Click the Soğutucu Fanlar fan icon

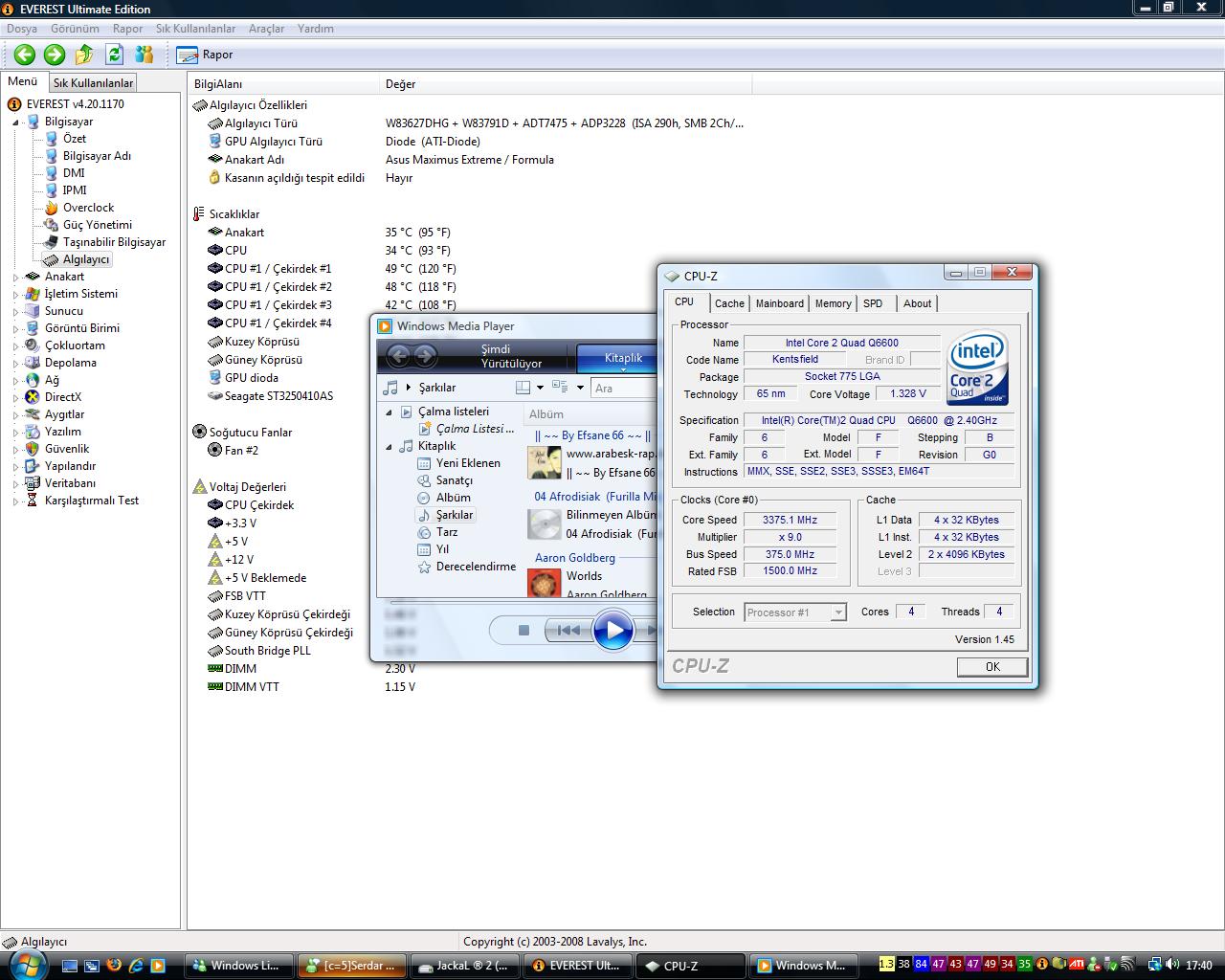pos(199,433)
